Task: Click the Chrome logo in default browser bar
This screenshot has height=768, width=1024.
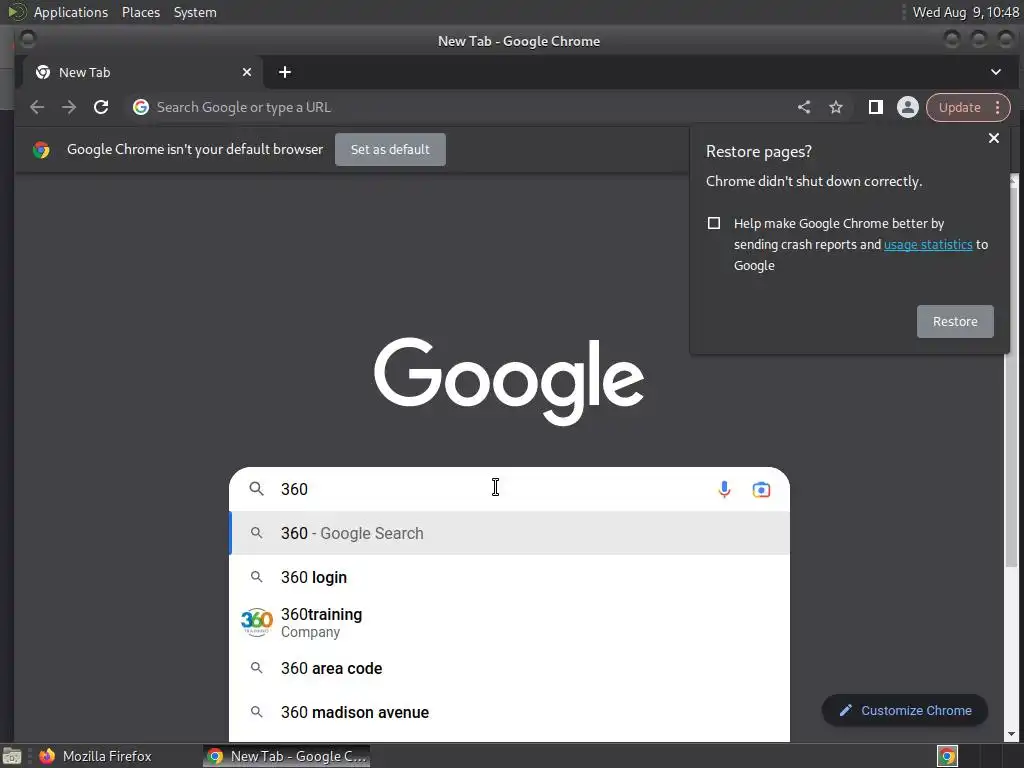Action: click(41, 150)
